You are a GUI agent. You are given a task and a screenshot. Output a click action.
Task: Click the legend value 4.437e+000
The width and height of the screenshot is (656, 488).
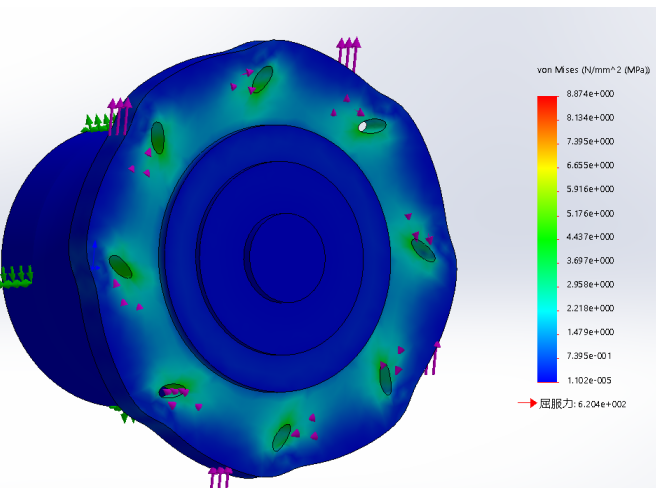[x=590, y=237]
